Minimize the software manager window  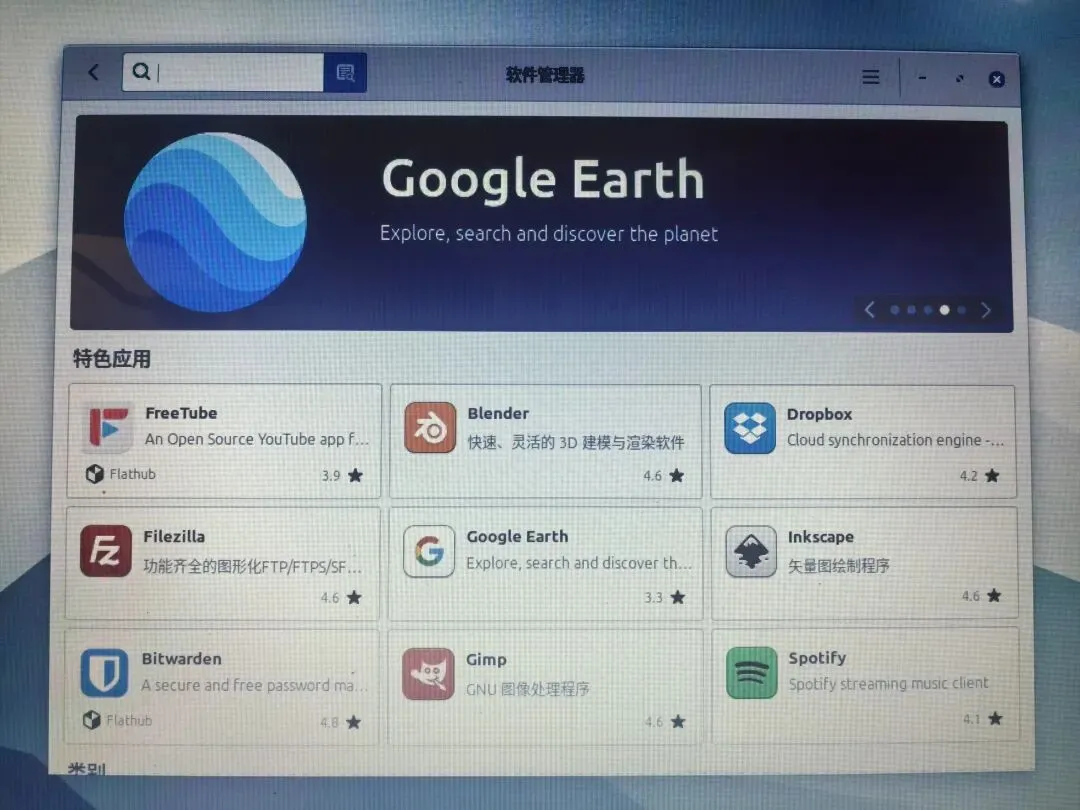[922, 78]
